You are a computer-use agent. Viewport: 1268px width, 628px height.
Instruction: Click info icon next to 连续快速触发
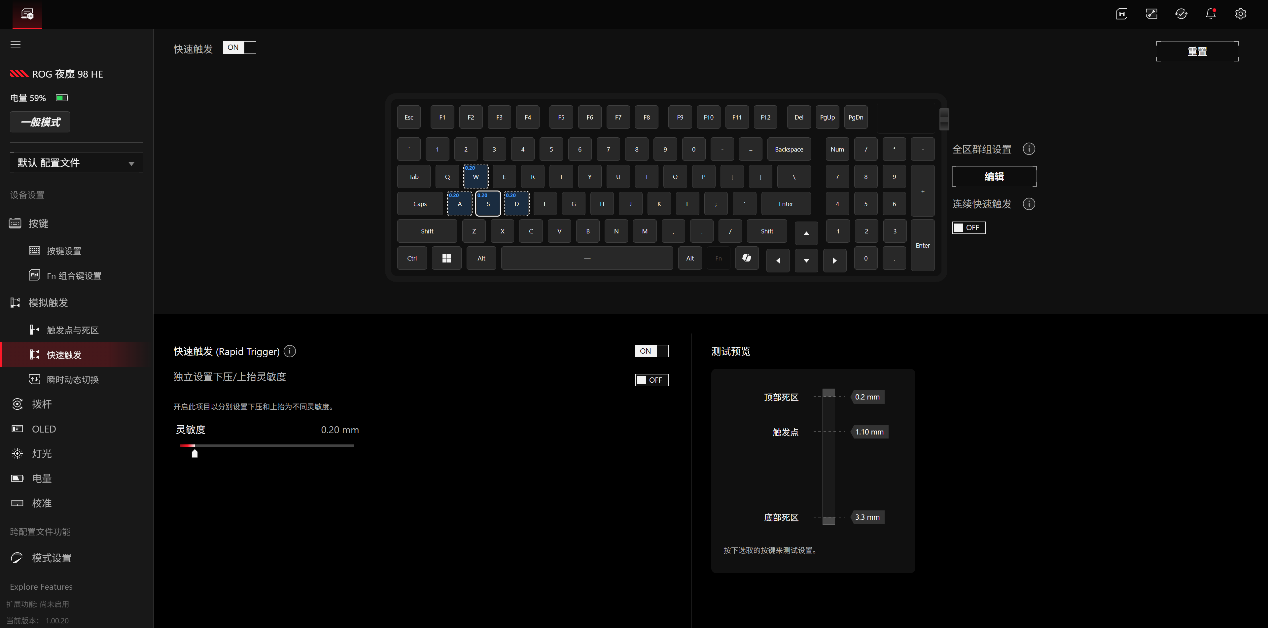tap(1029, 204)
